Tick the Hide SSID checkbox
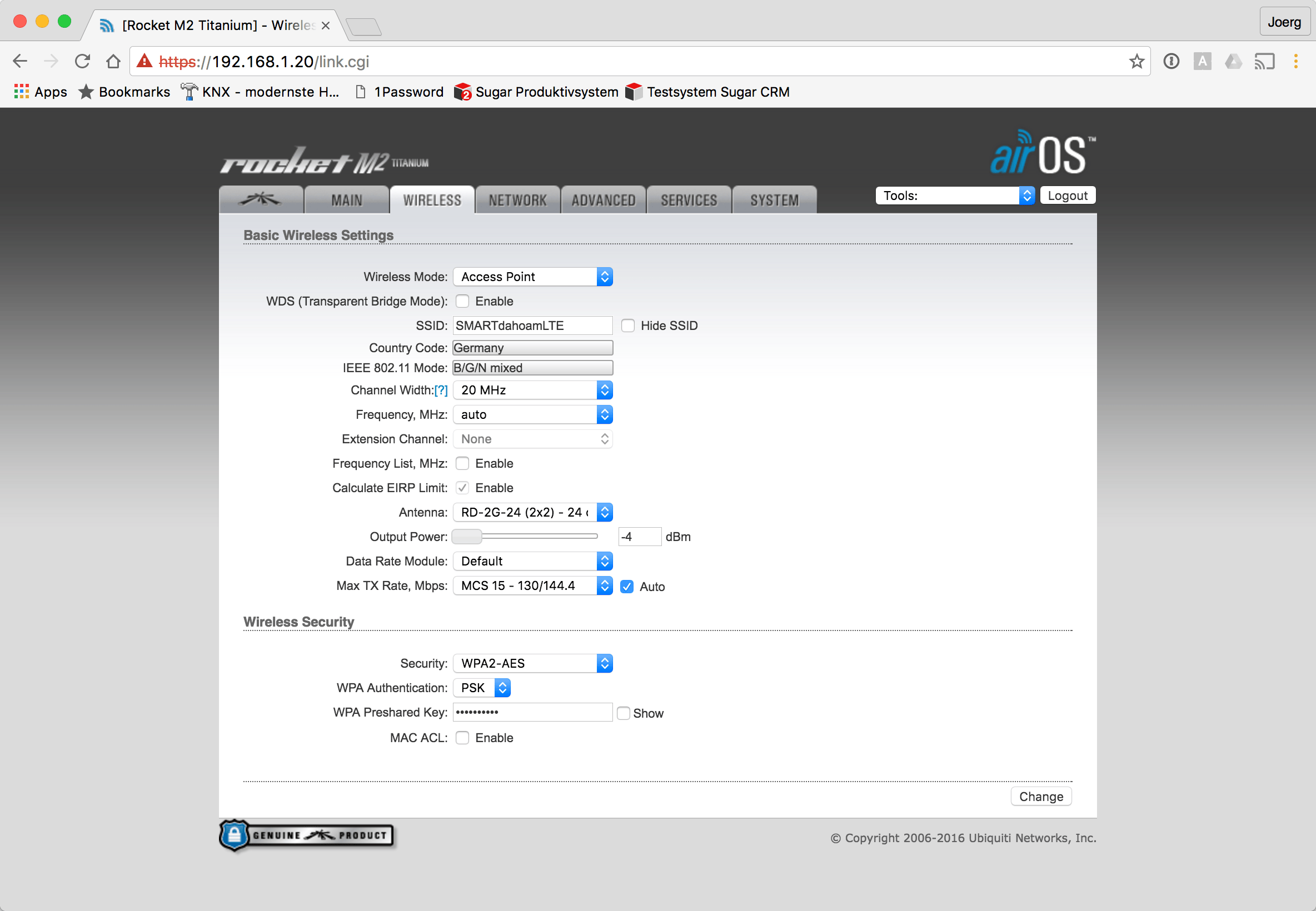This screenshot has width=1316, height=911. 628,326
